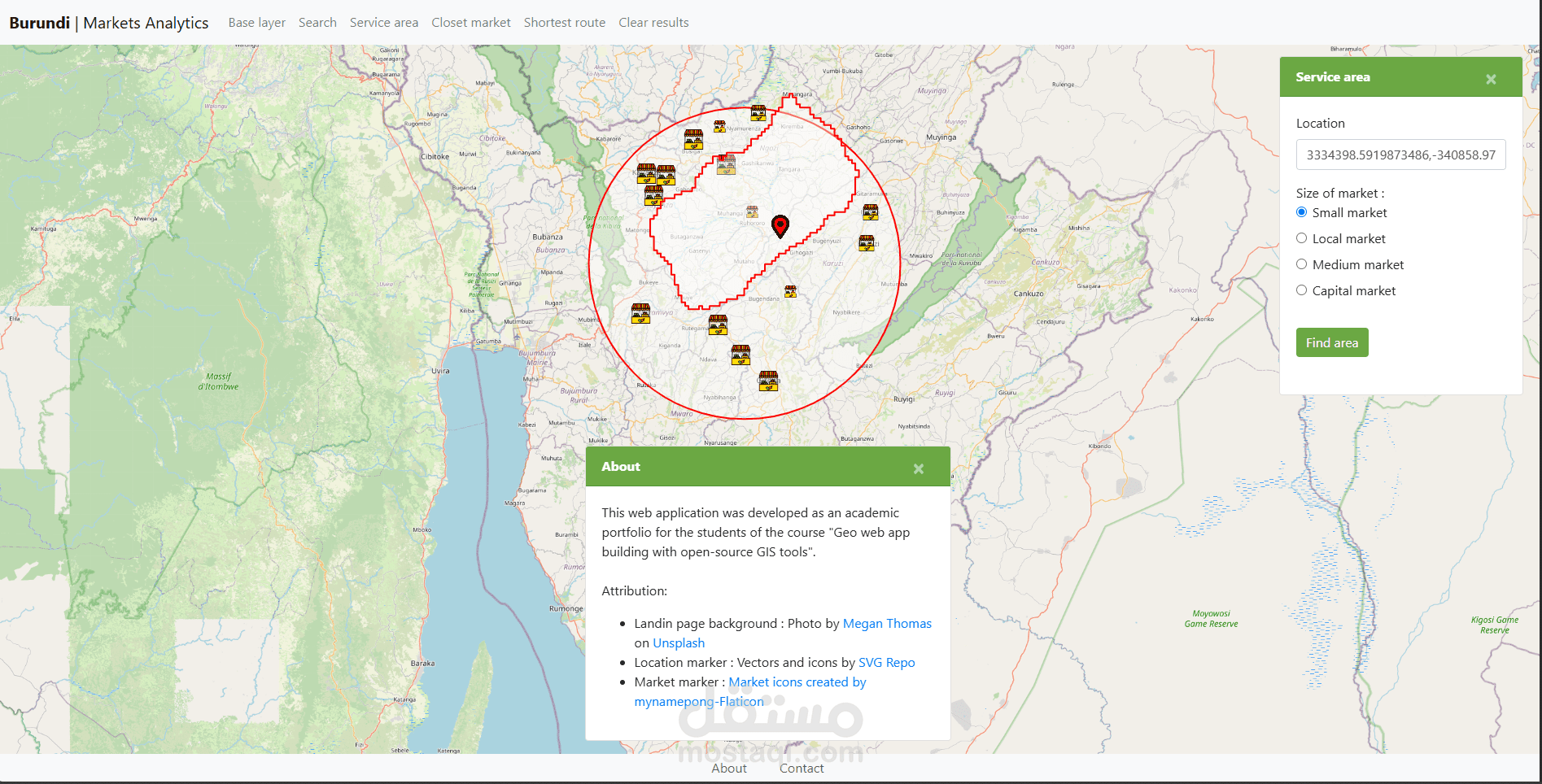Choose Local market radio option
Viewport: 1542px width, 784px height.
tap(1302, 238)
